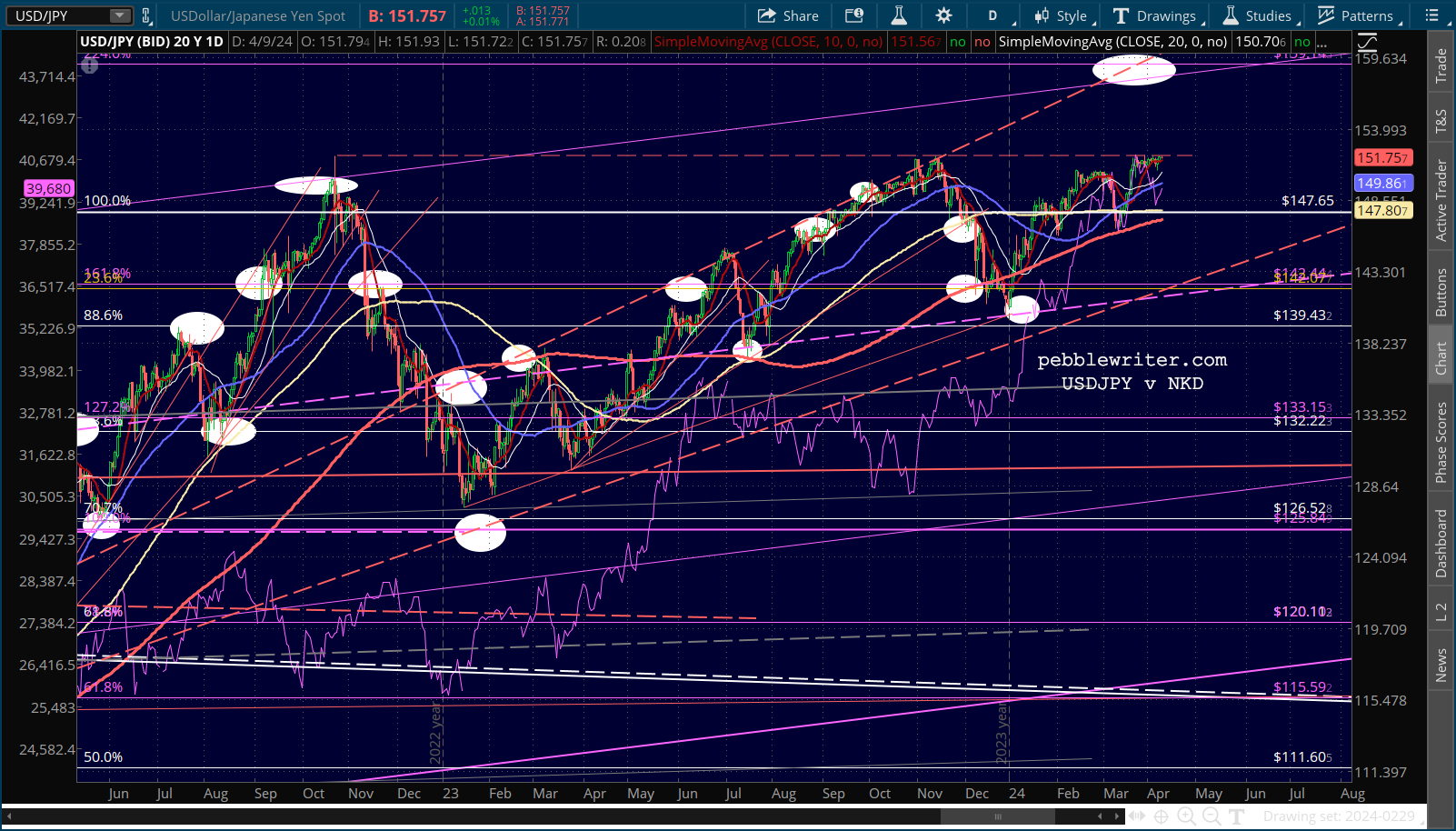The height and width of the screenshot is (831, 1456).
Task: Click the zoom out magnifier icon
Action: coord(1212,816)
